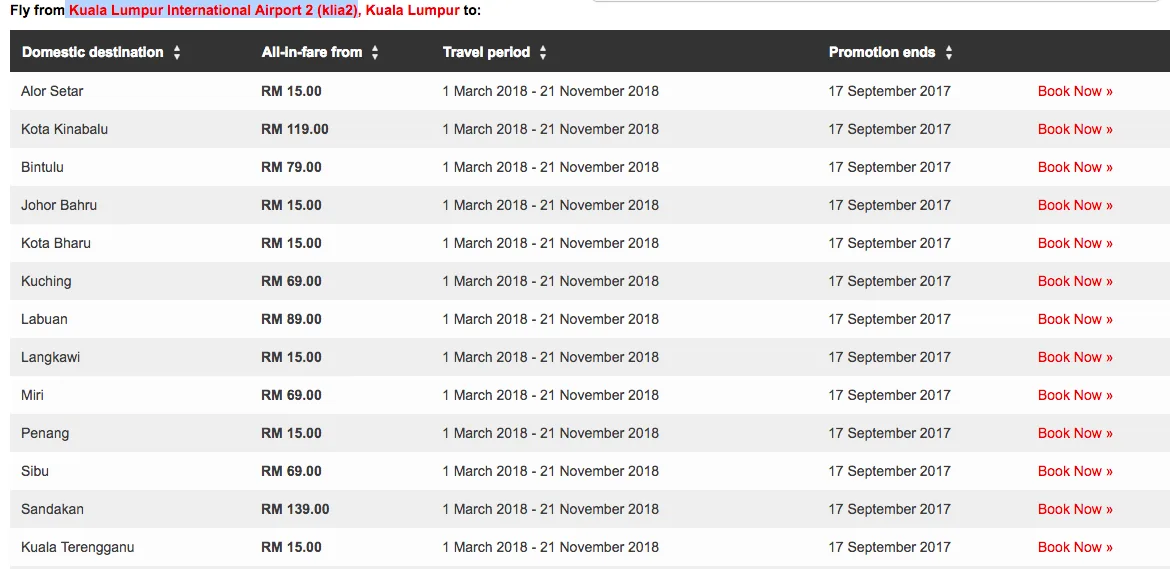Select Book Now for Bintulu
Viewport: 1170px width, 569px height.
tap(1075, 167)
